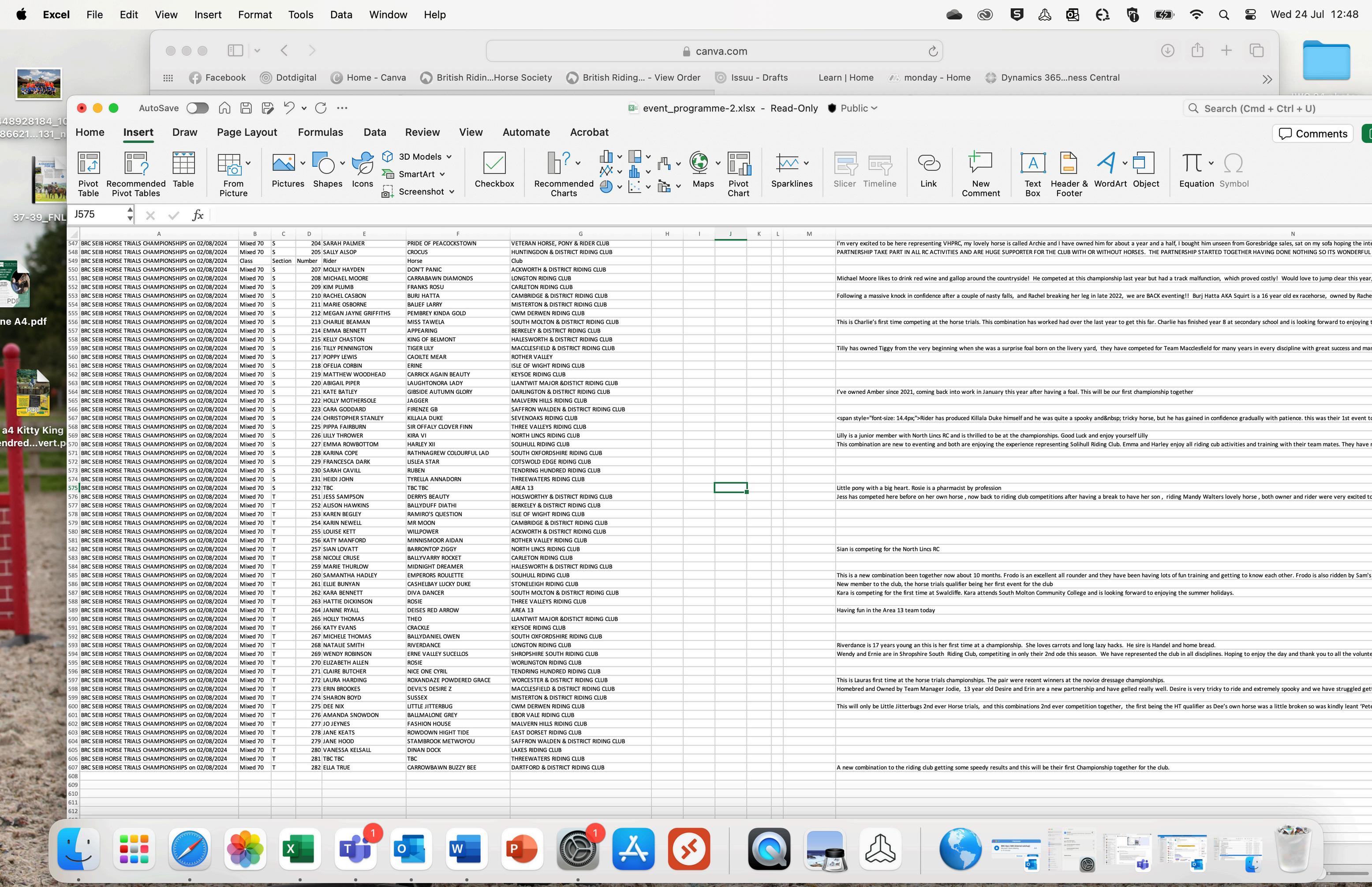Click the PivotTable icon

point(88,164)
